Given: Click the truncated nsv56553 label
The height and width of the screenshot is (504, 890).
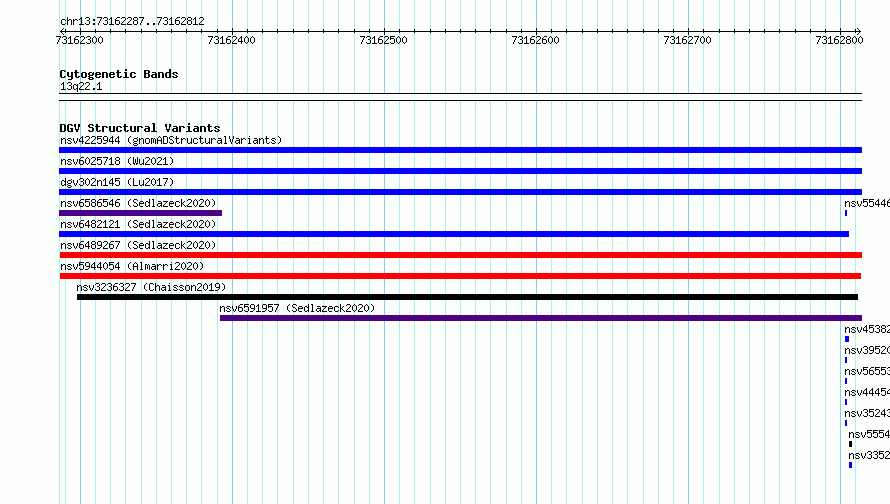Looking at the screenshot, I should click(867, 371).
